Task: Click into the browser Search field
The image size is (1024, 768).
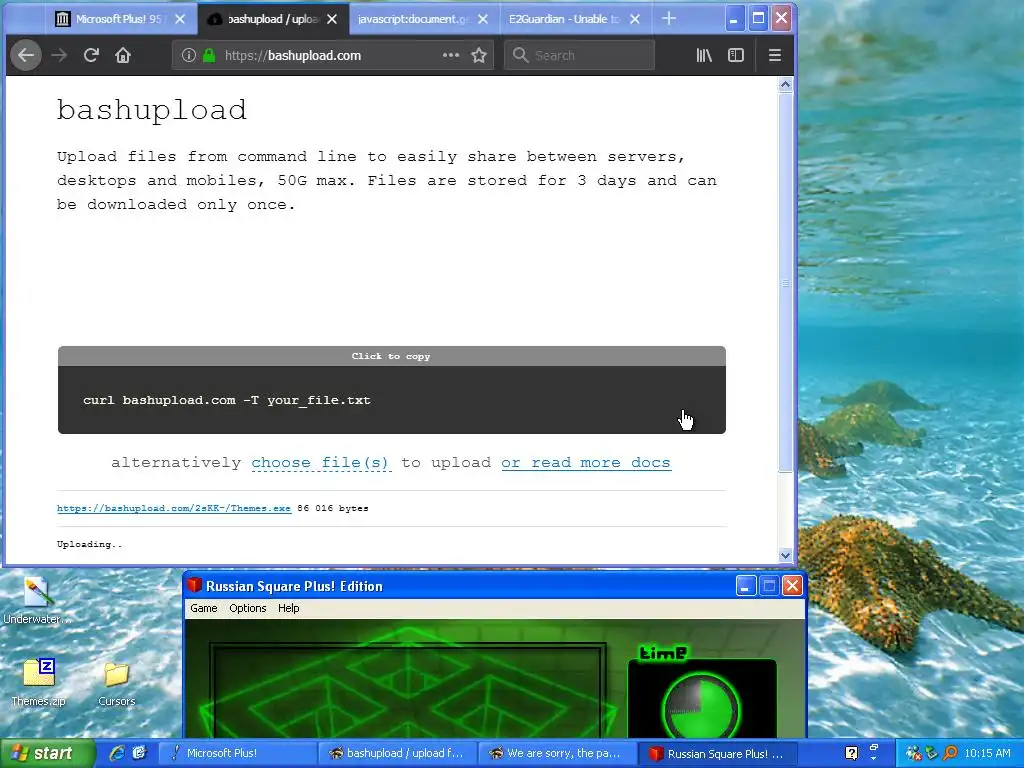Action: [579, 56]
